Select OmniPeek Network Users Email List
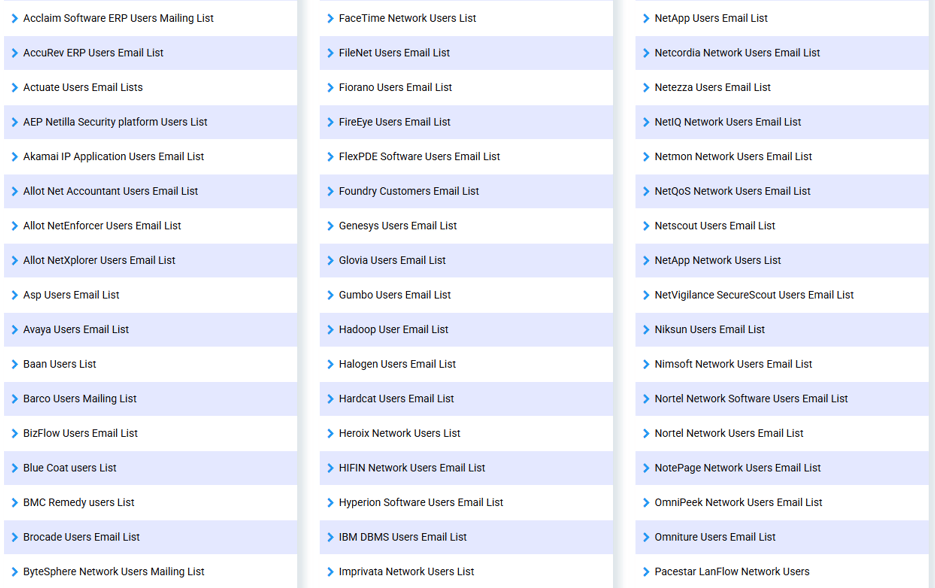Screen dimensions: 935x588 tap(738, 503)
